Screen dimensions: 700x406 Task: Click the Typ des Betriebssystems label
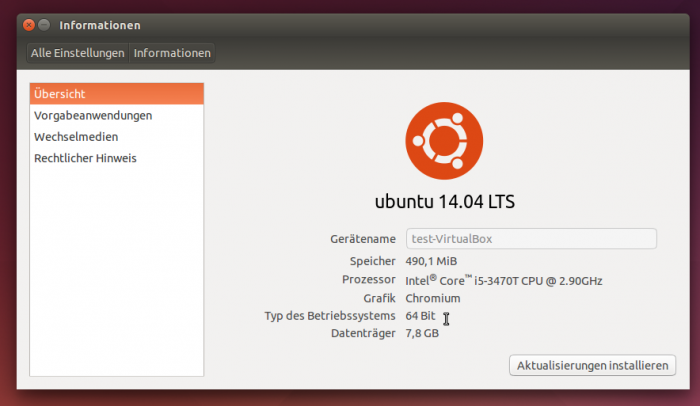point(330,316)
